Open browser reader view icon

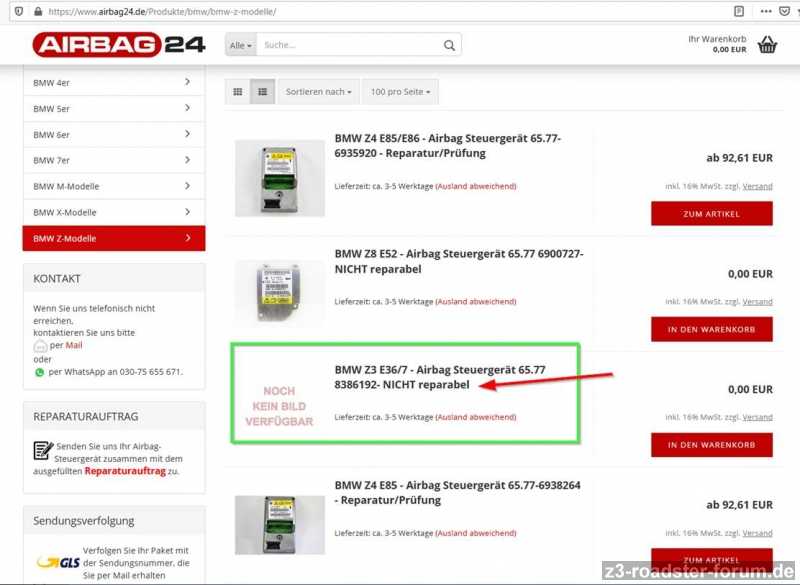pos(739,11)
